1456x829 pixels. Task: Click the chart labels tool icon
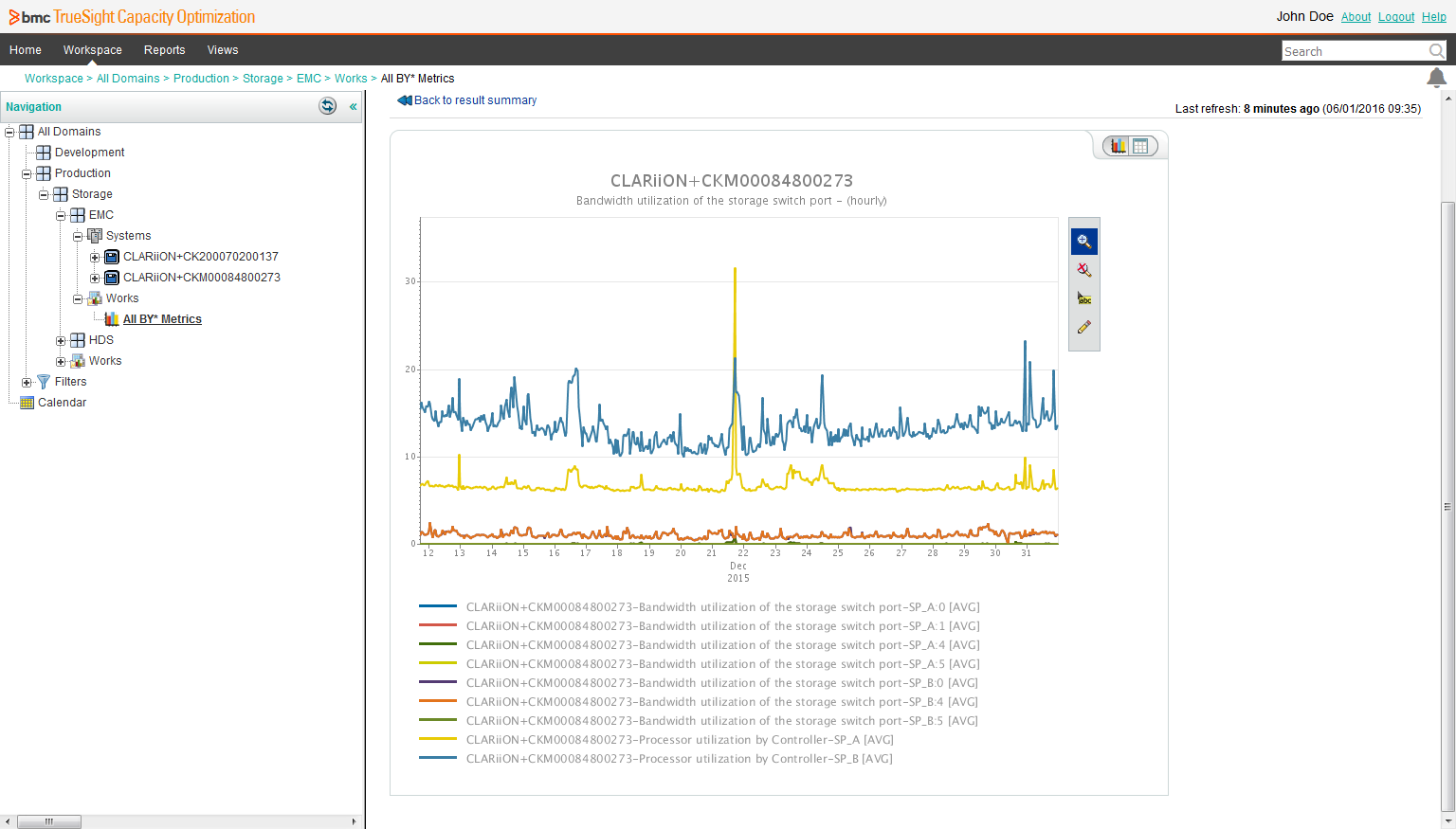click(1083, 298)
